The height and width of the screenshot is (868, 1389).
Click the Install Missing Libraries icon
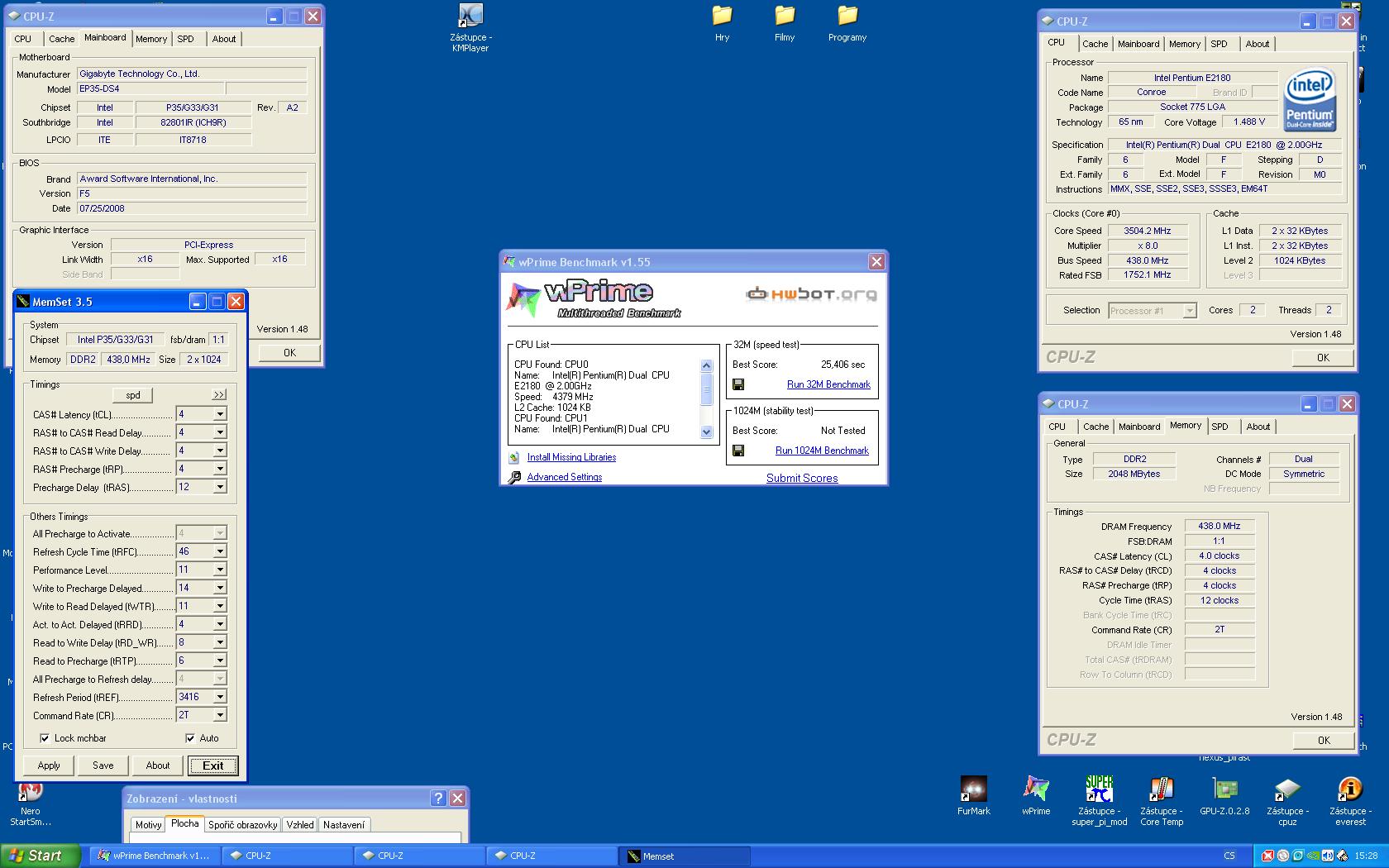pyautogui.click(x=514, y=457)
